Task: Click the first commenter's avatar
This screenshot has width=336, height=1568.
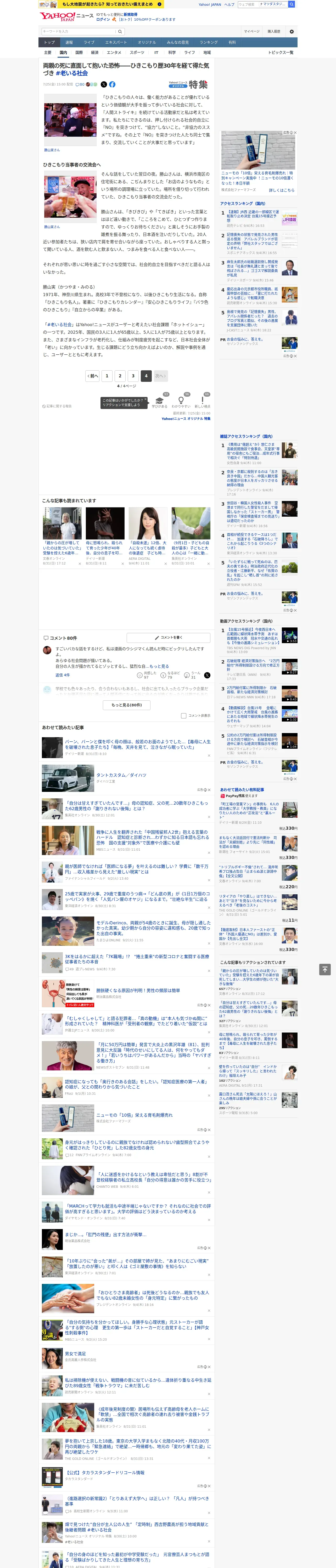Action: point(47,650)
